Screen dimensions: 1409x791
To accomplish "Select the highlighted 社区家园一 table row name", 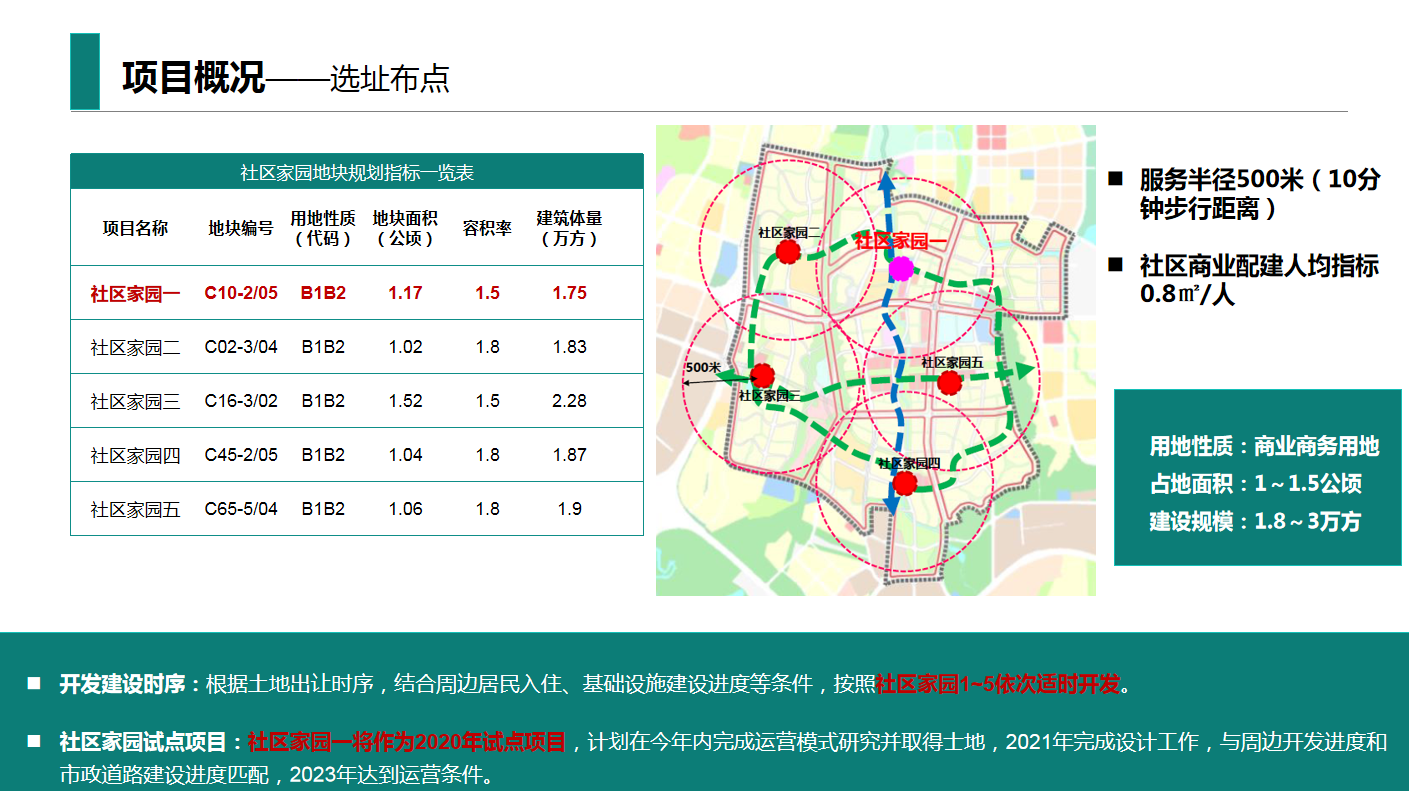I will (135, 293).
